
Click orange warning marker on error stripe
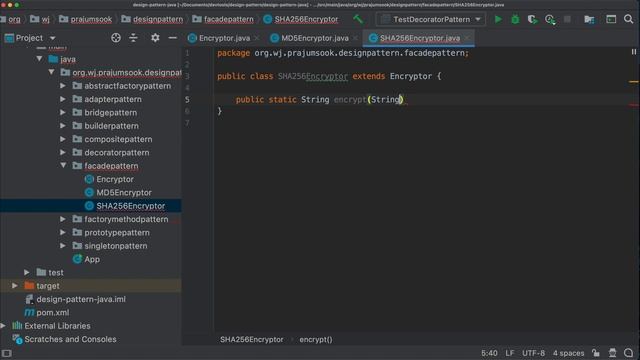point(633,82)
